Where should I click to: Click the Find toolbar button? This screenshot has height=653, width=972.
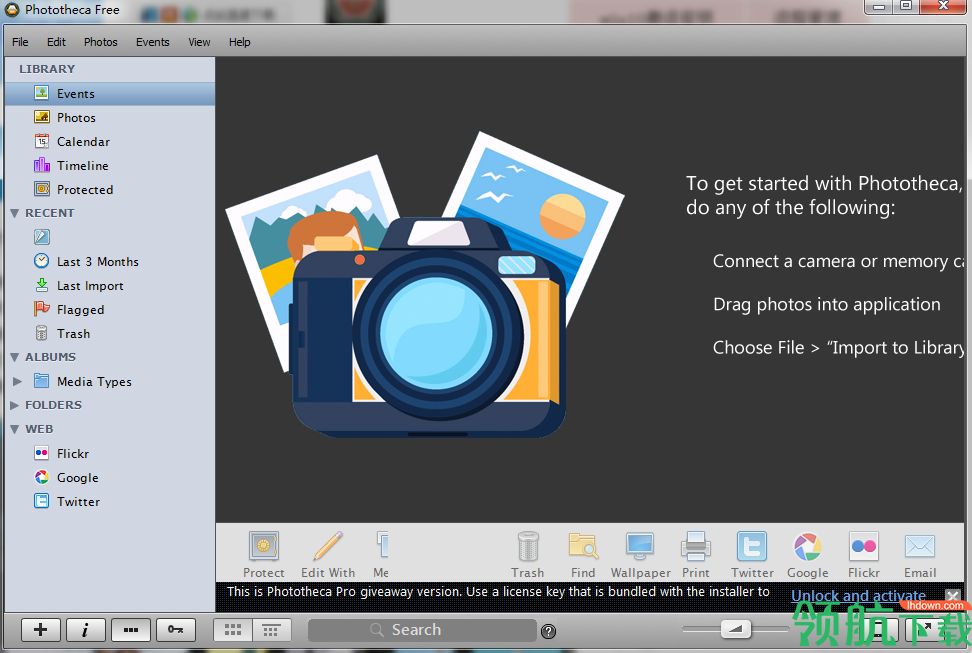click(583, 554)
